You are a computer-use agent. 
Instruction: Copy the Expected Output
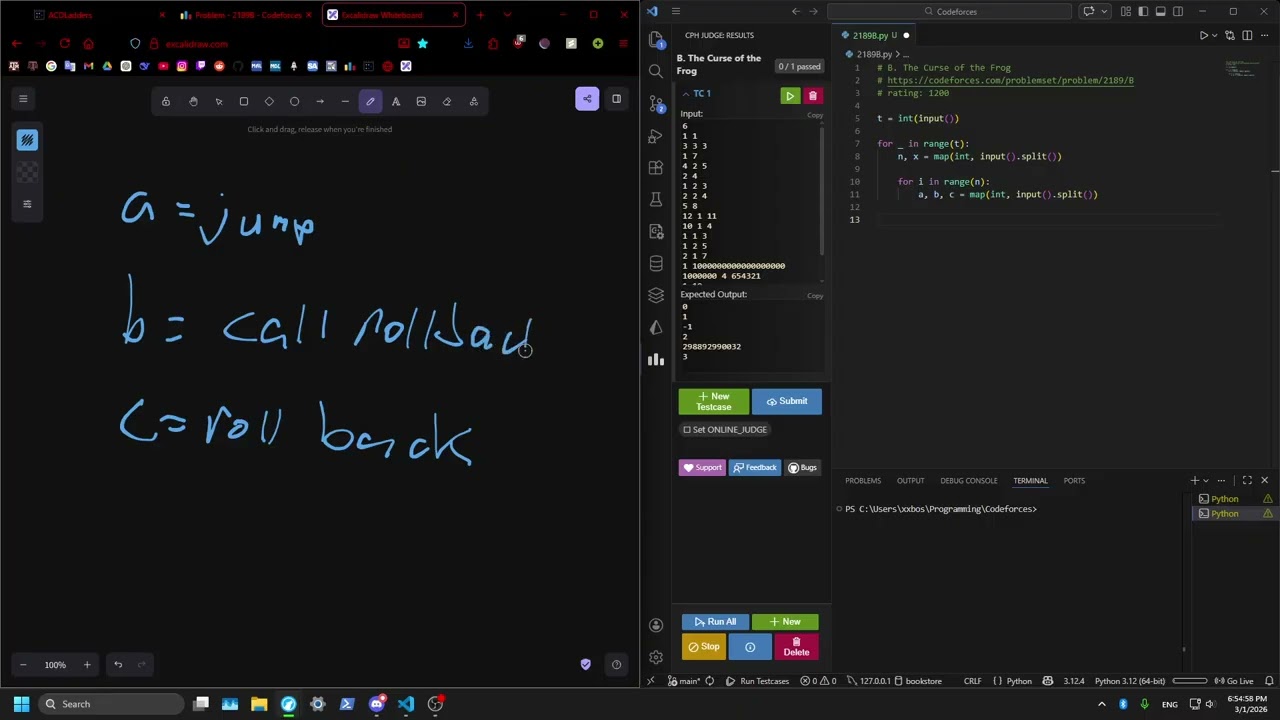815,296
